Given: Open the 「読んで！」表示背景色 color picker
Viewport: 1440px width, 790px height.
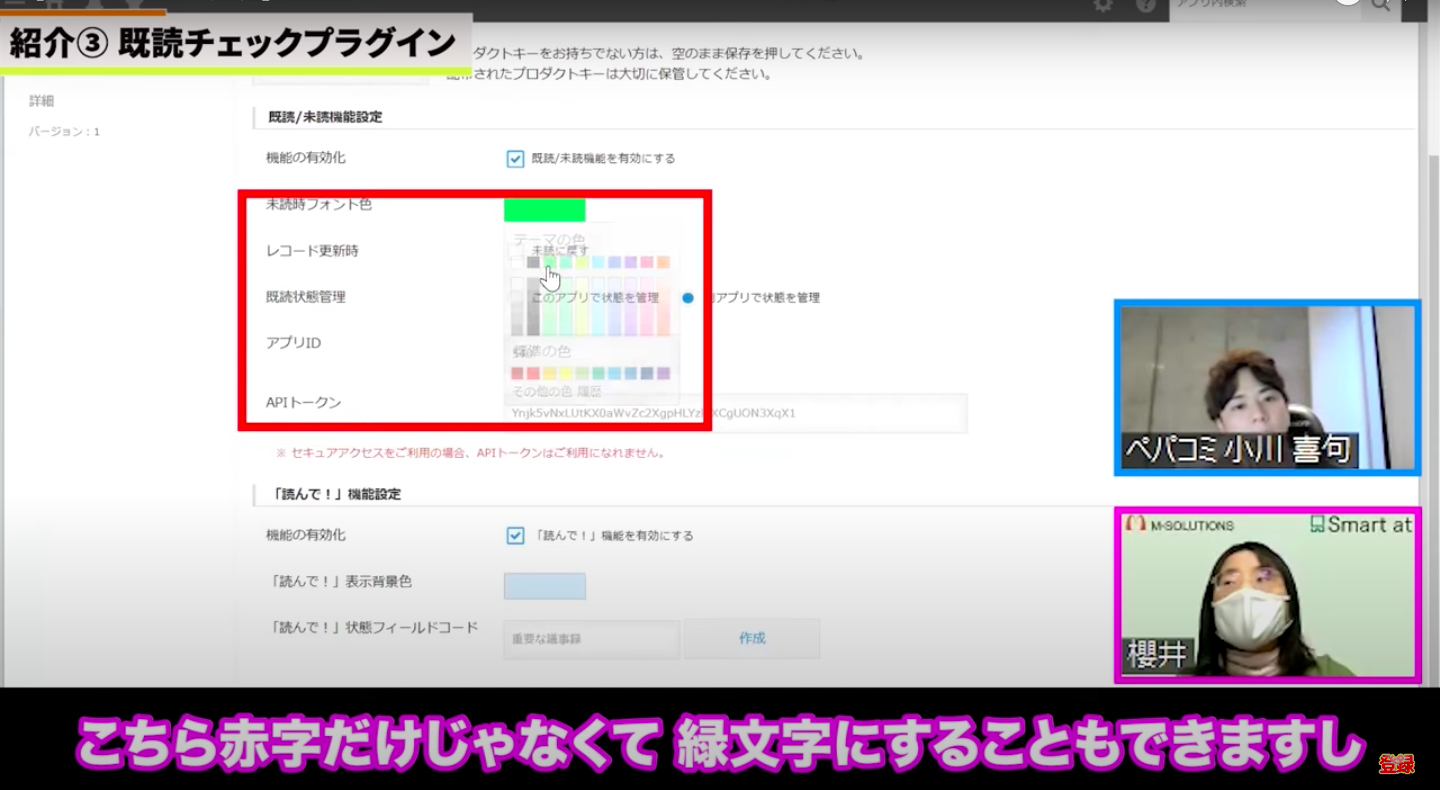Looking at the screenshot, I should [544, 586].
